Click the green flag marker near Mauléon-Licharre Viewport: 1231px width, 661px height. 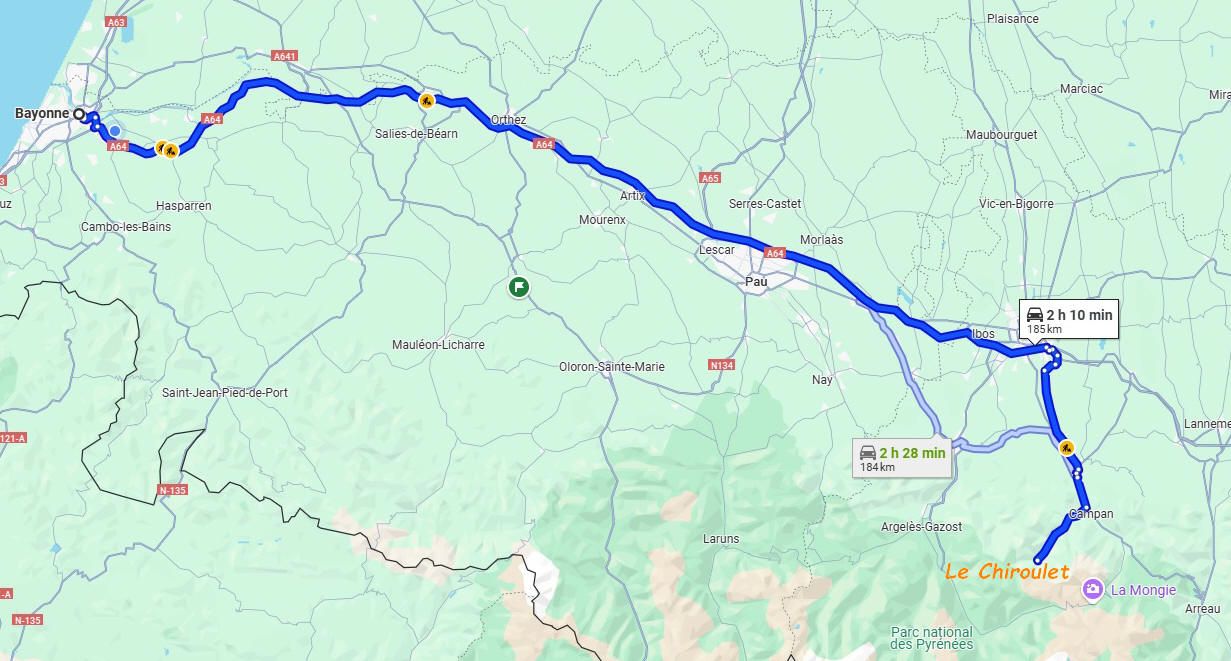click(519, 288)
